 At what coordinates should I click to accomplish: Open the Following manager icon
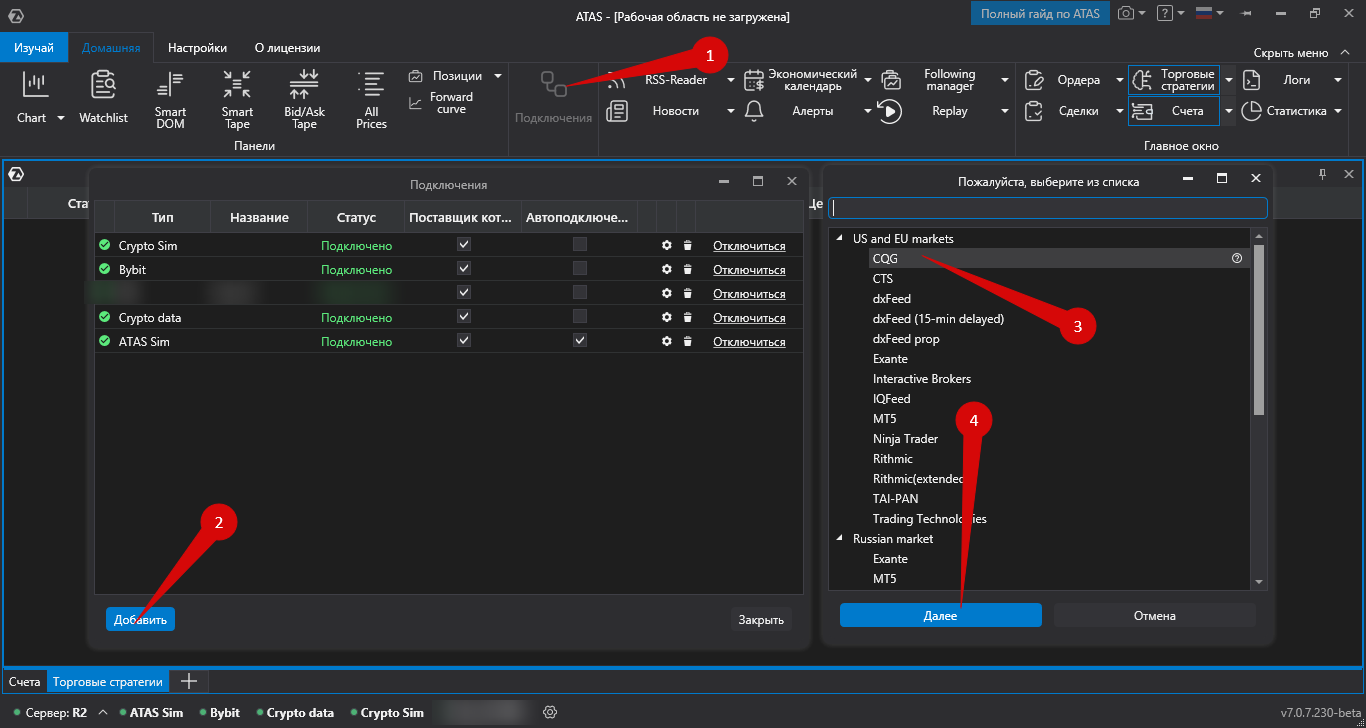[x=891, y=80]
